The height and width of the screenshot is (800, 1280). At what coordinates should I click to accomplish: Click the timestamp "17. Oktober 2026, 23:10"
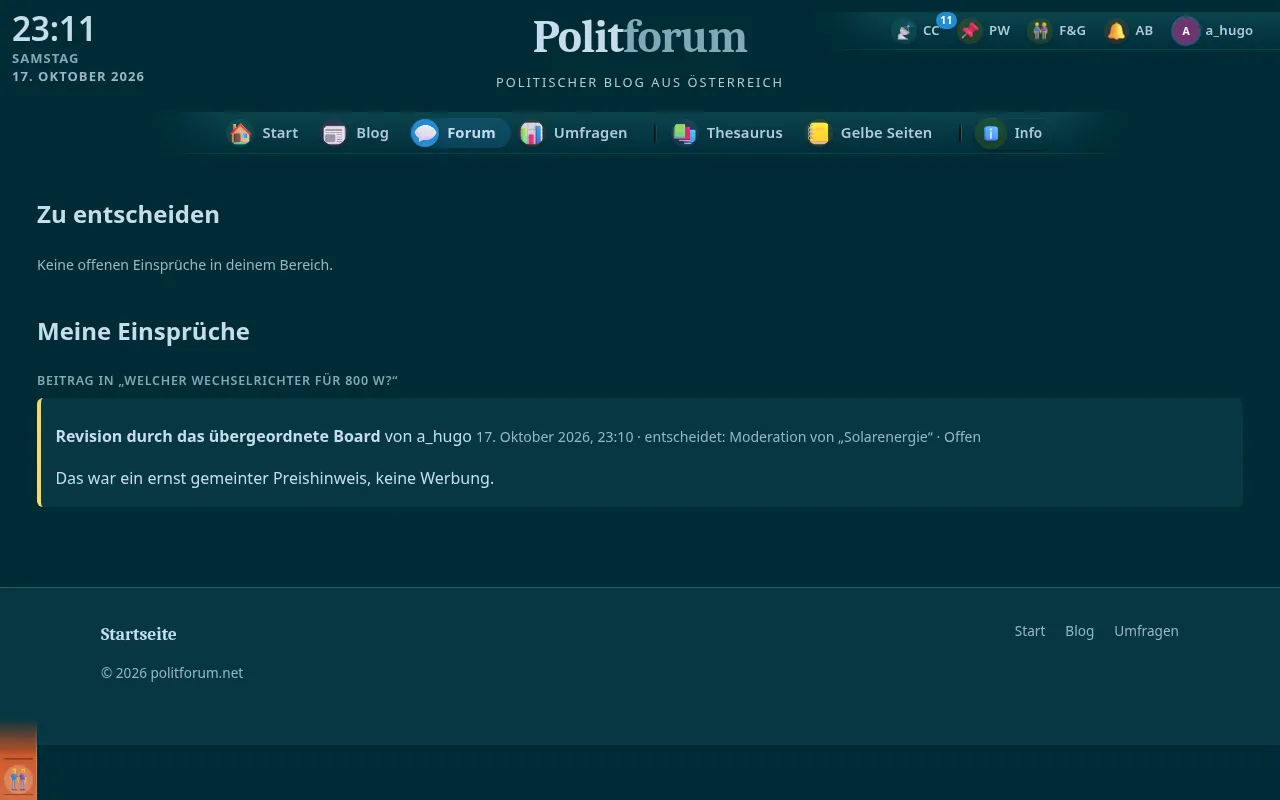tap(555, 437)
